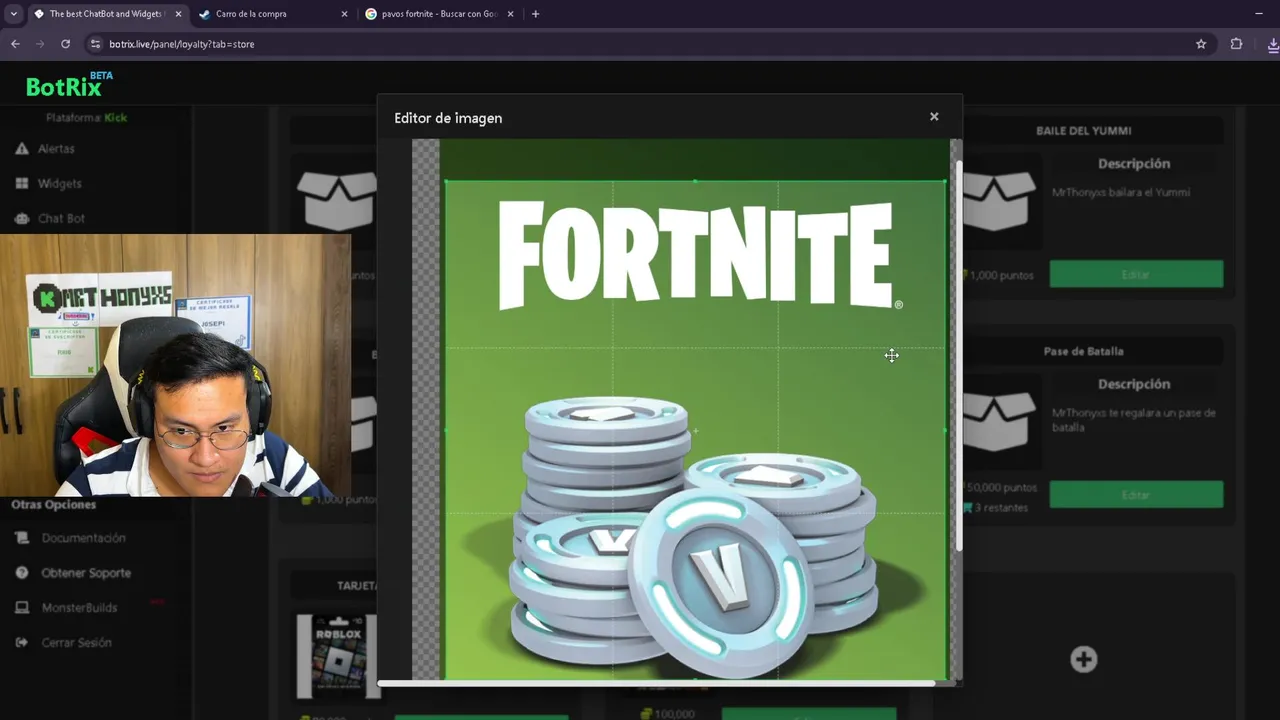
Task: Click Editar button for Baile del Yummi
Action: pos(1136,274)
